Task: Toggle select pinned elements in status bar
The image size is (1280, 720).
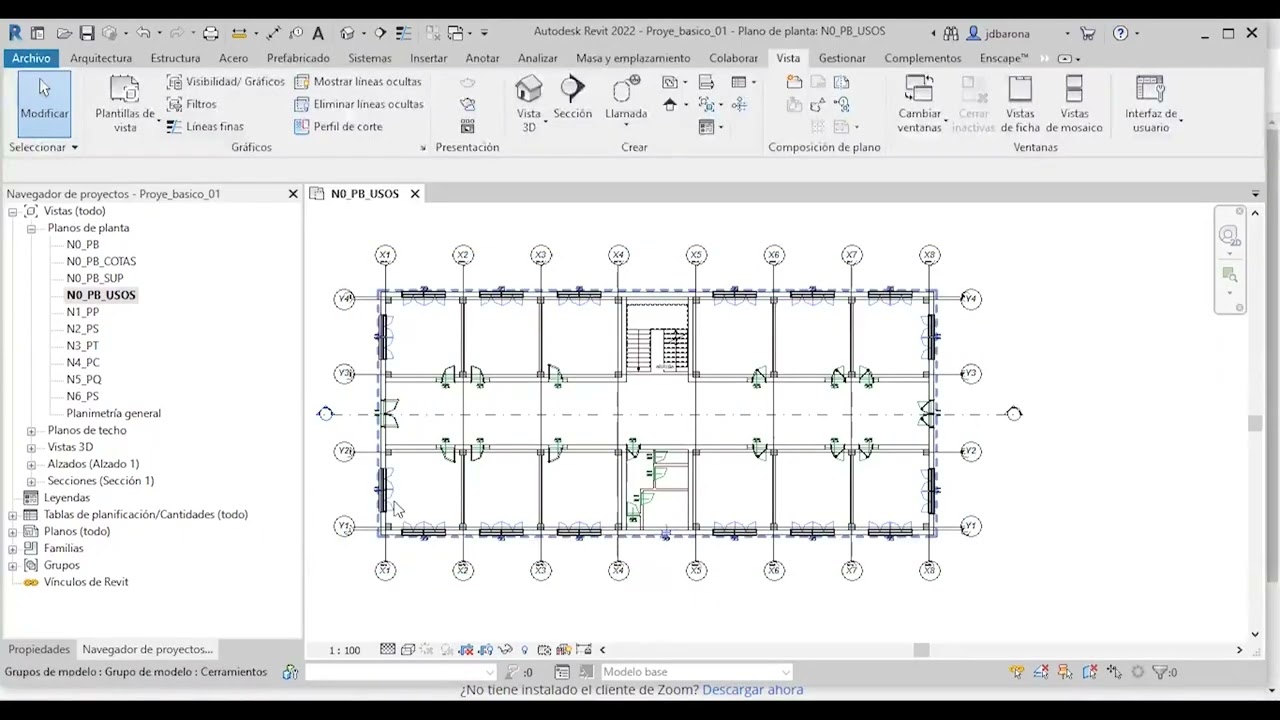Action: point(1065,672)
